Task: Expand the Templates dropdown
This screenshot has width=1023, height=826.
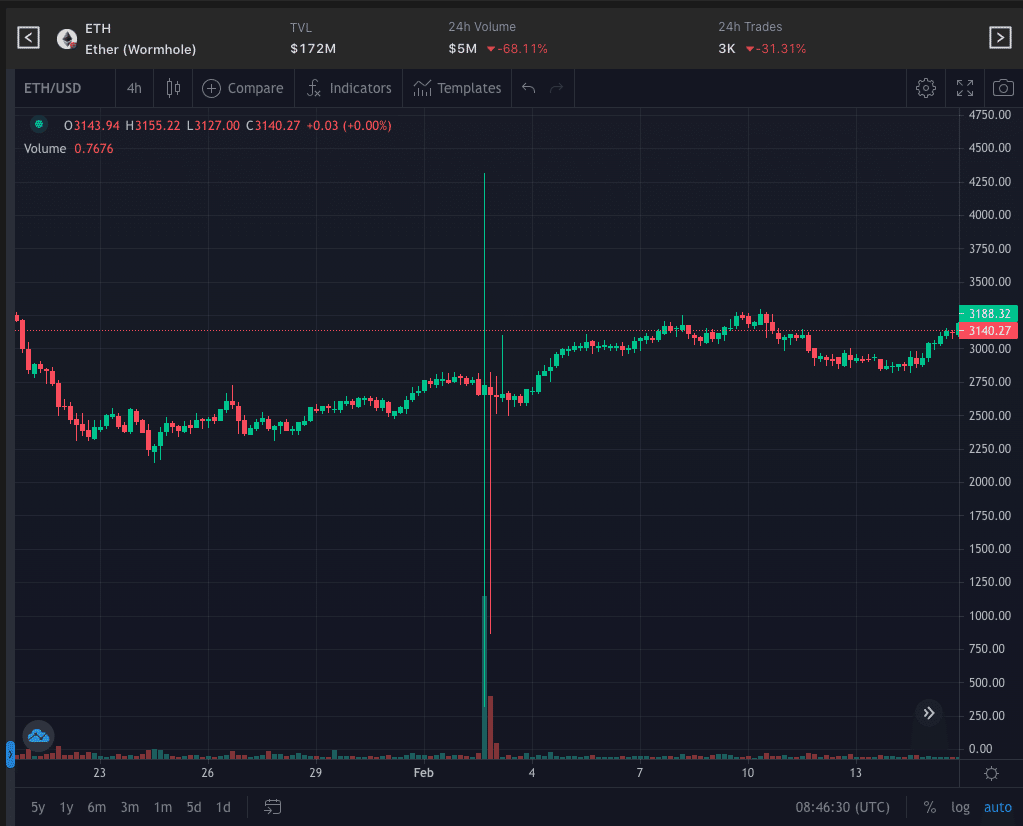Action: coord(458,88)
